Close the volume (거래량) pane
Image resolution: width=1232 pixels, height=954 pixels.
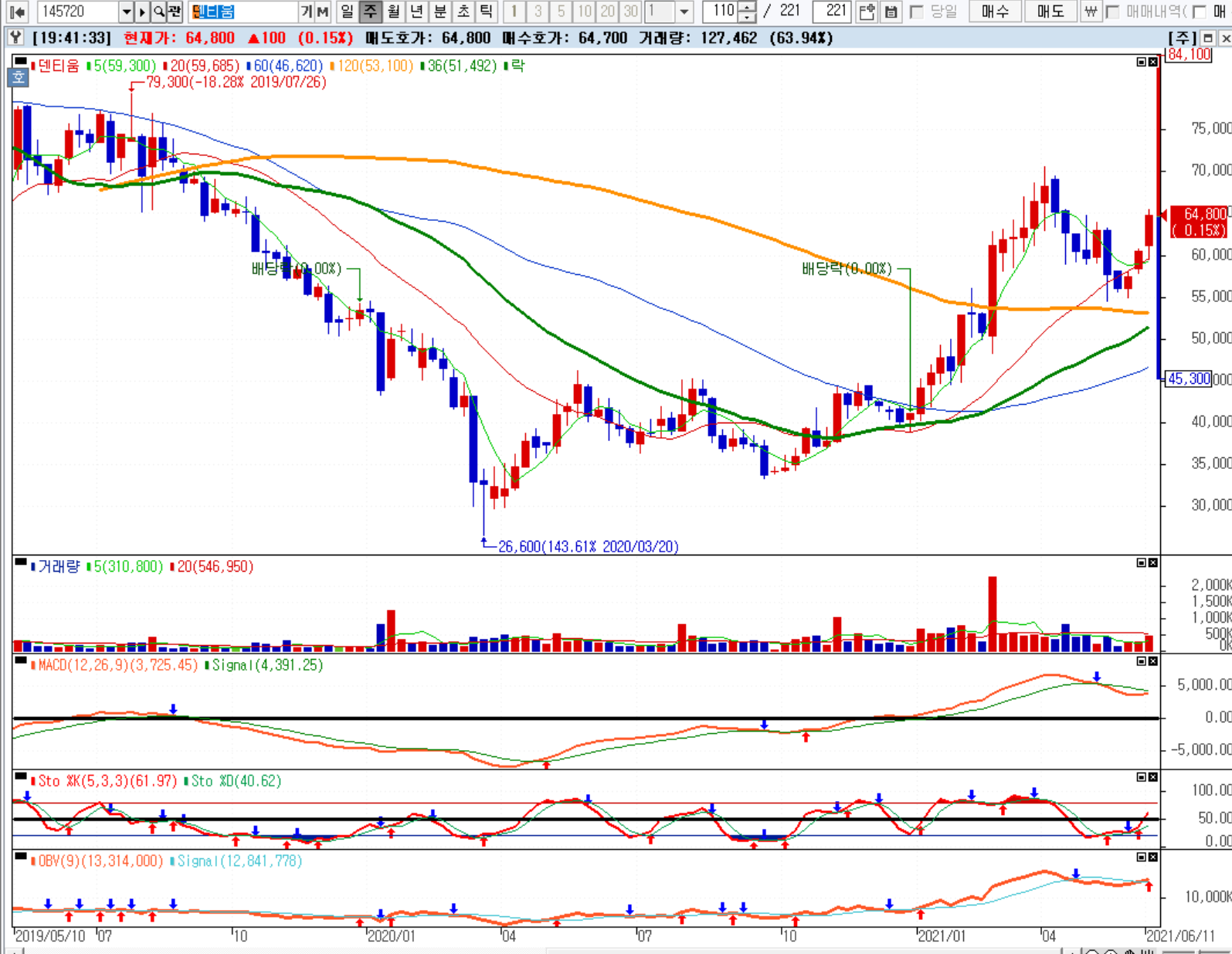pyautogui.click(x=1152, y=562)
